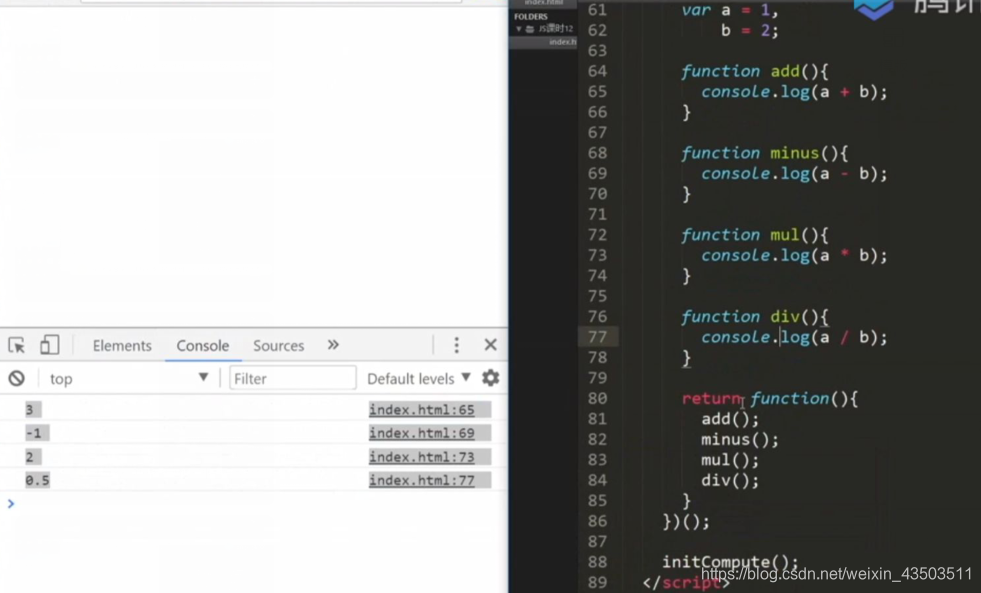The height and width of the screenshot is (593, 981).
Task: Switch to the Elements tab
Action: [122, 345]
